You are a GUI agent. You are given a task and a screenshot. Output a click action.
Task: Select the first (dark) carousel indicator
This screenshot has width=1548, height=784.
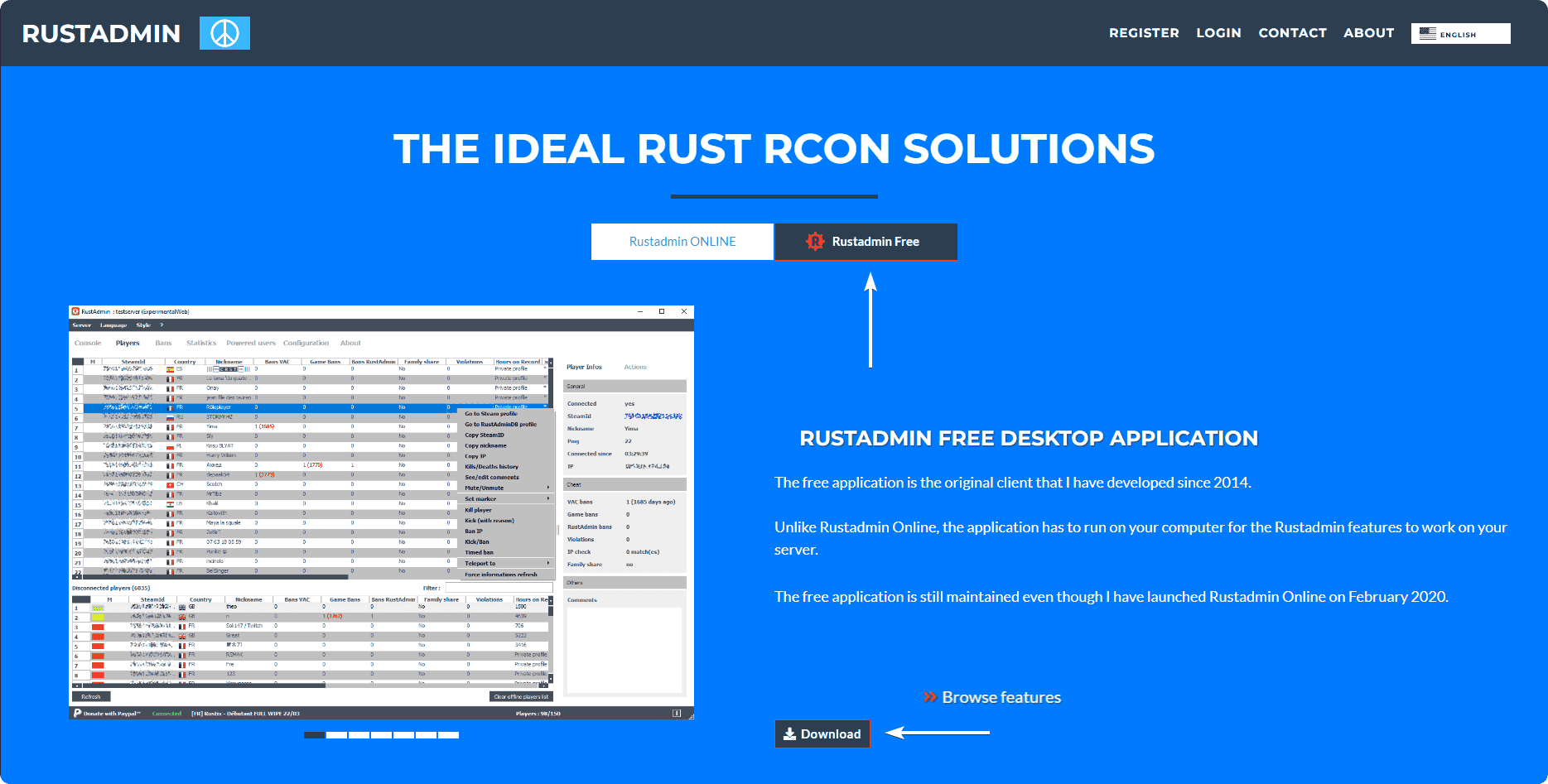click(x=314, y=735)
